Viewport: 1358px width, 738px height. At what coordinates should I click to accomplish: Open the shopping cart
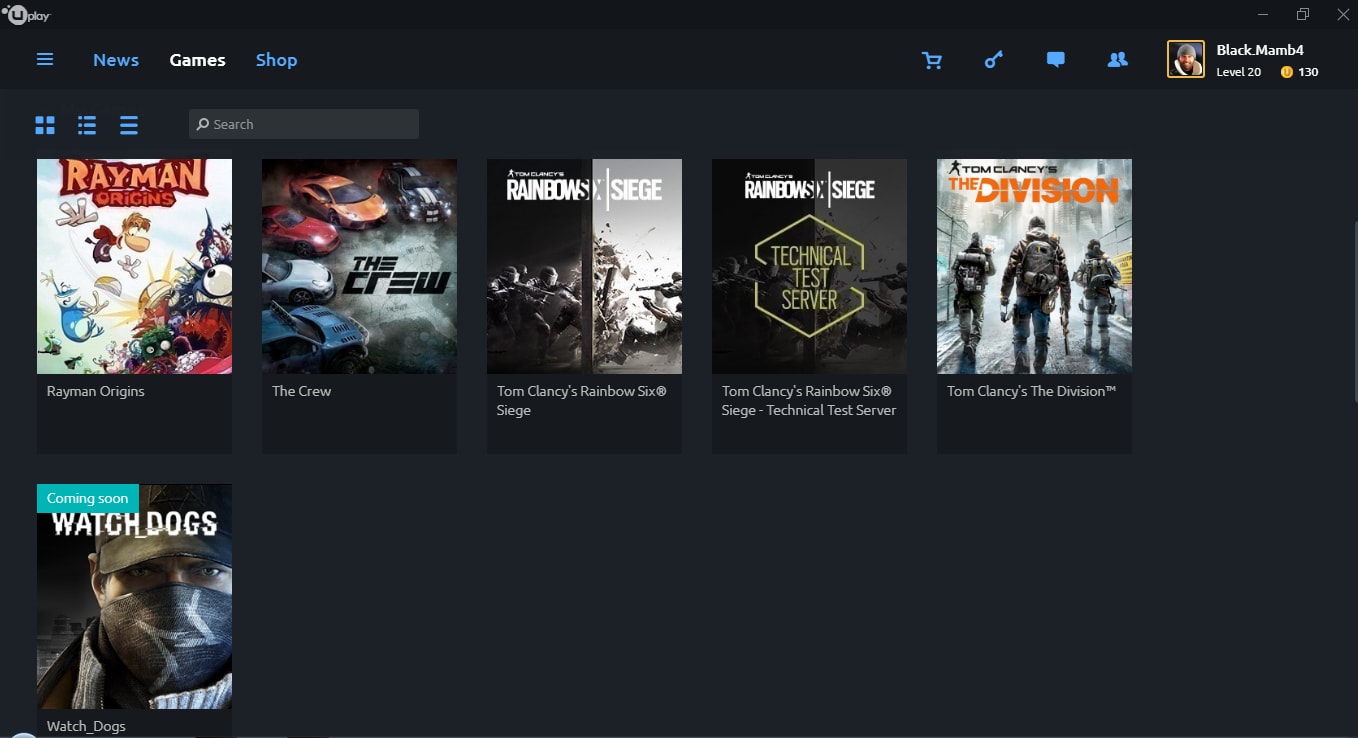pos(932,60)
